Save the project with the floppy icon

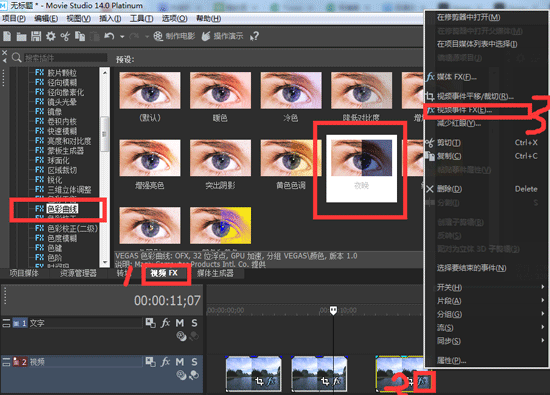point(36,36)
